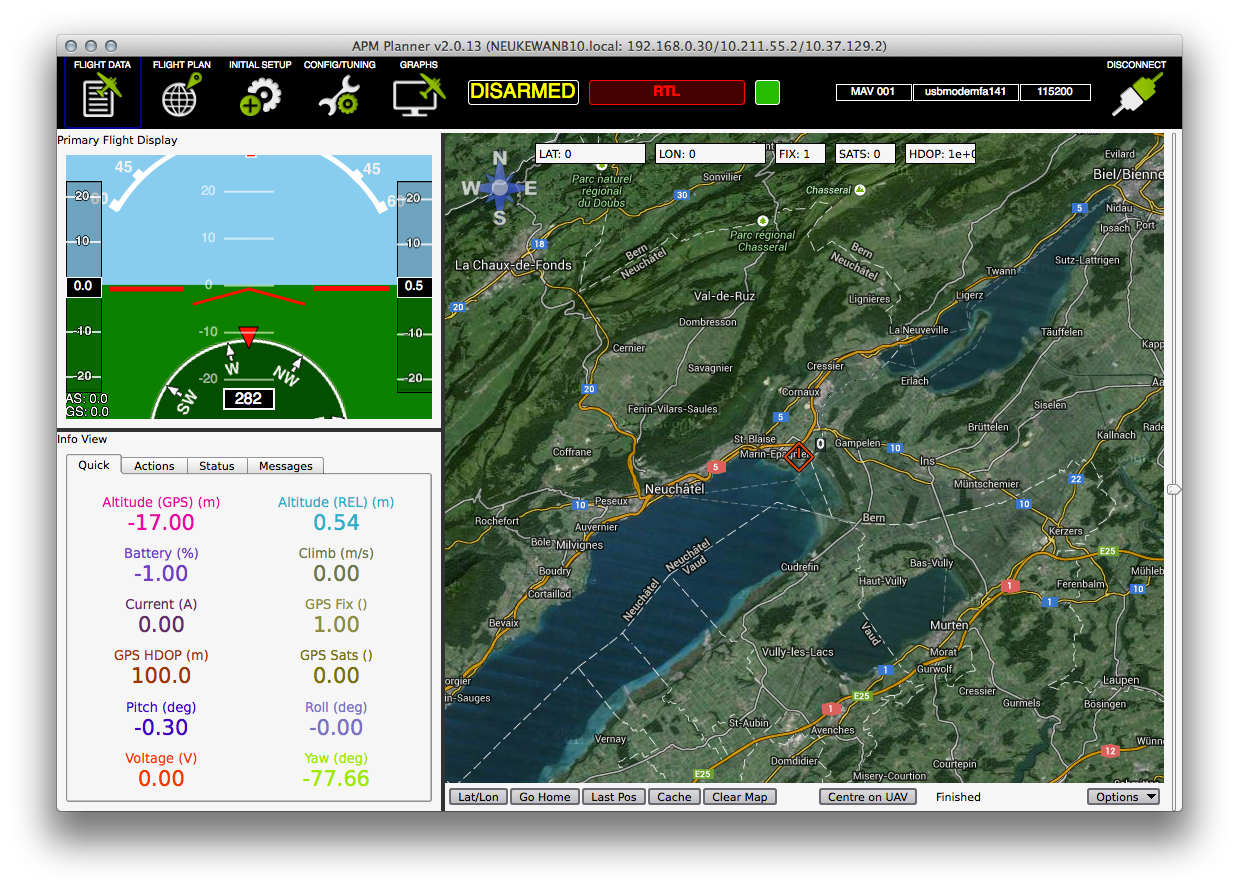Click the compass rose on map
This screenshot has height=890, width=1239.
click(499, 188)
